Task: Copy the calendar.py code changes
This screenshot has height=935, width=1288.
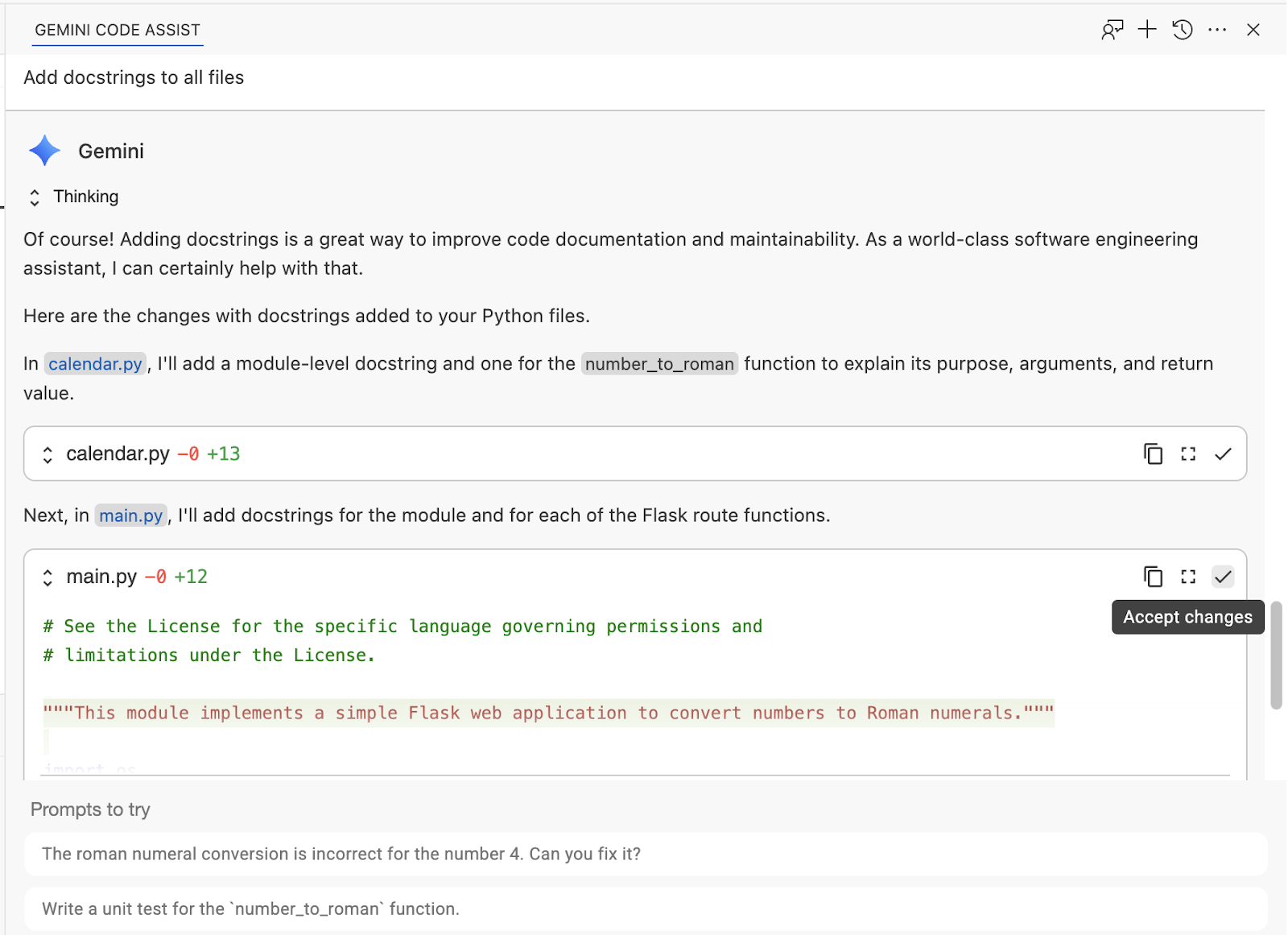Action: tap(1153, 454)
